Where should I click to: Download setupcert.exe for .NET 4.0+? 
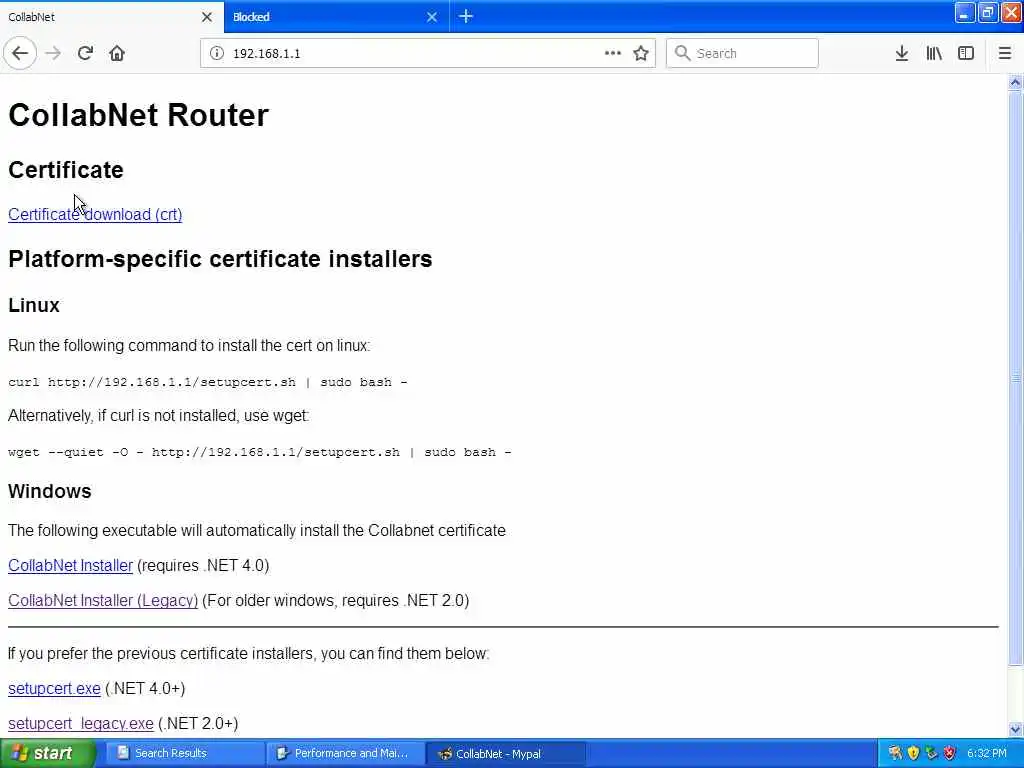click(x=54, y=688)
